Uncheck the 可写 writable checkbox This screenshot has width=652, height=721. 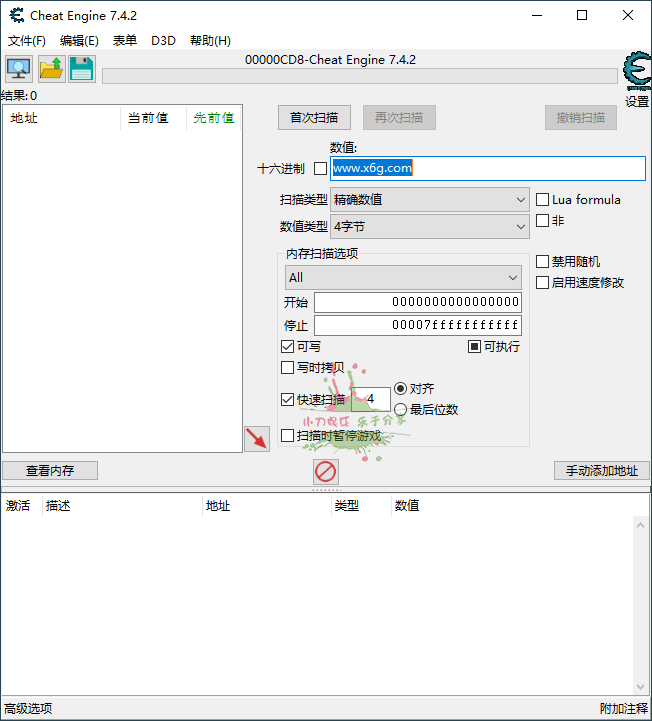(287, 346)
